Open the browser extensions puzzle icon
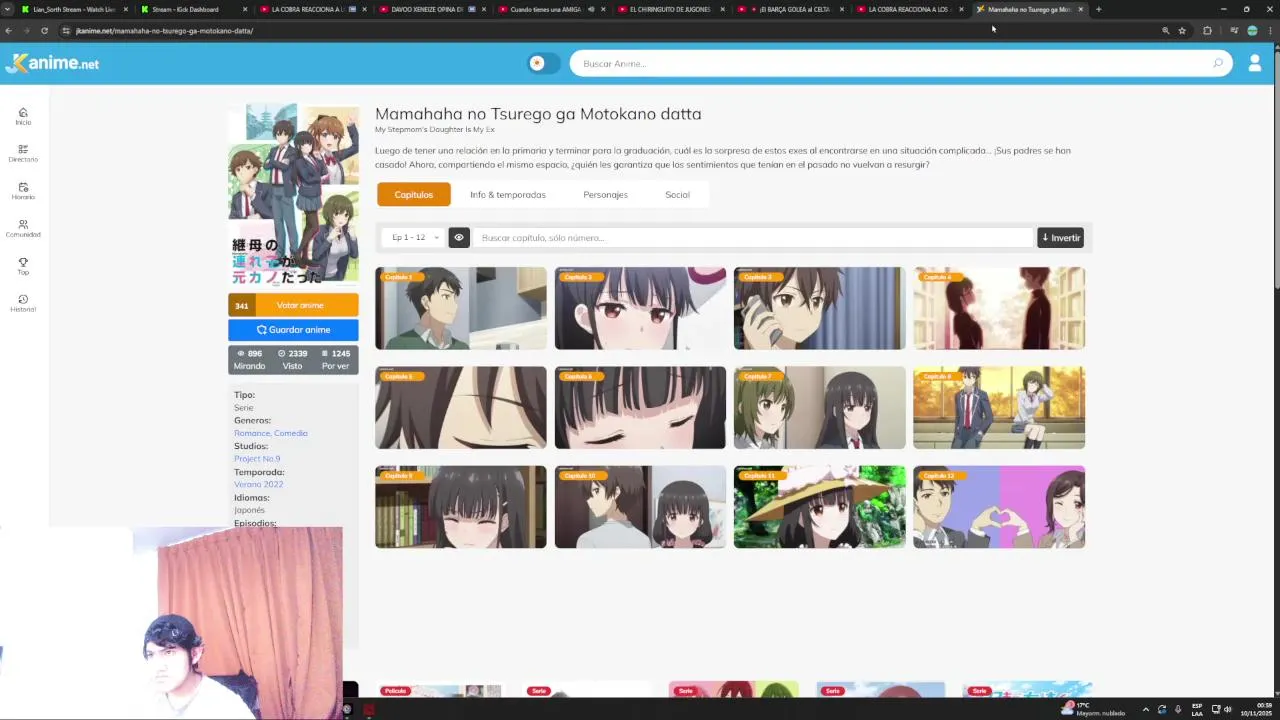 click(1207, 31)
